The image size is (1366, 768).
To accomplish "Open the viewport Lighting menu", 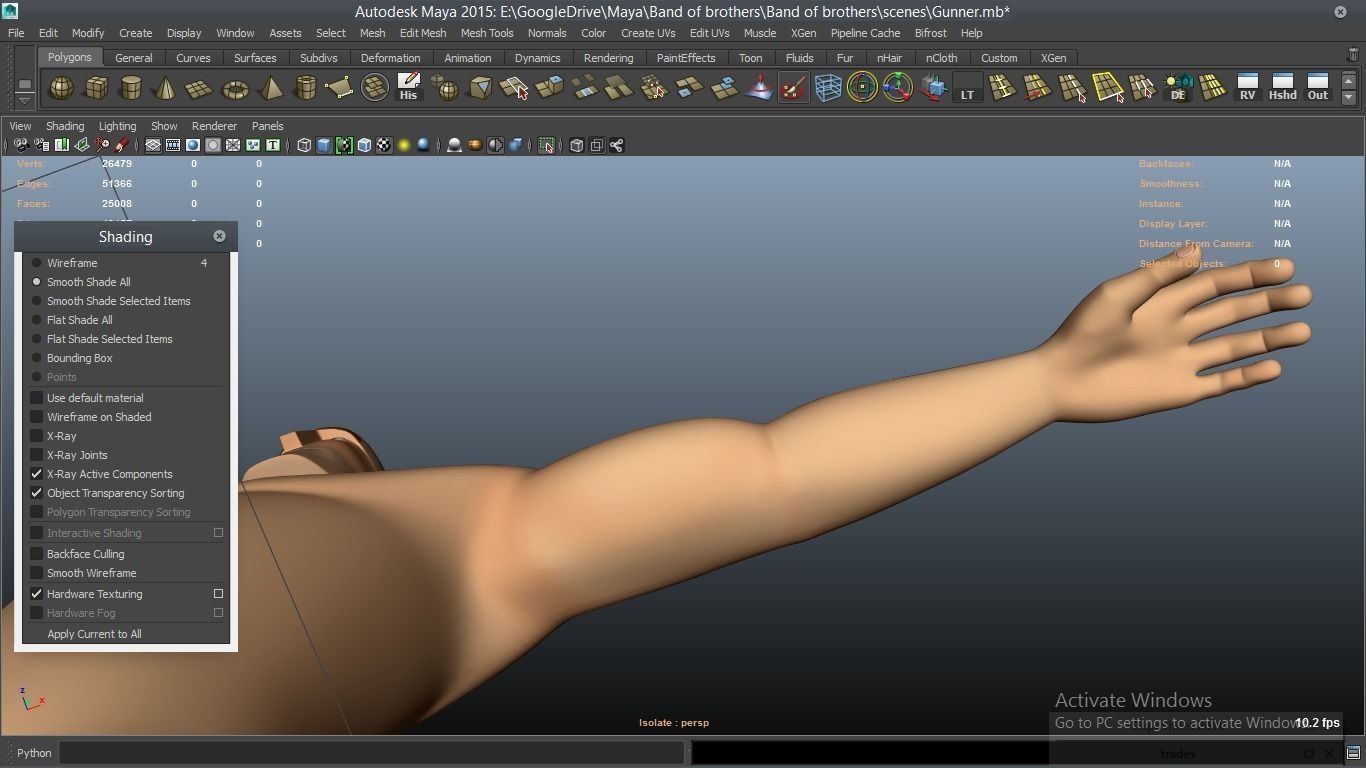I will [x=117, y=126].
